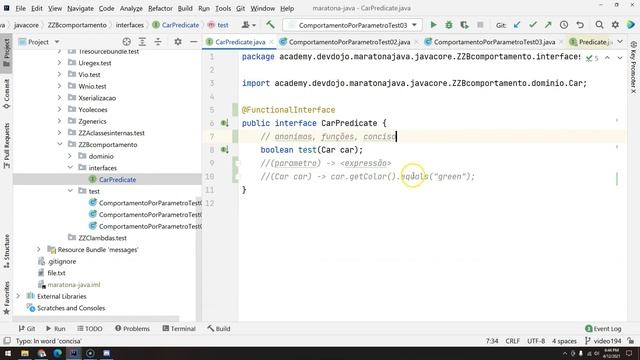Open the File menu
The height and width of the screenshot is (360, 640).
coord(20,8)
